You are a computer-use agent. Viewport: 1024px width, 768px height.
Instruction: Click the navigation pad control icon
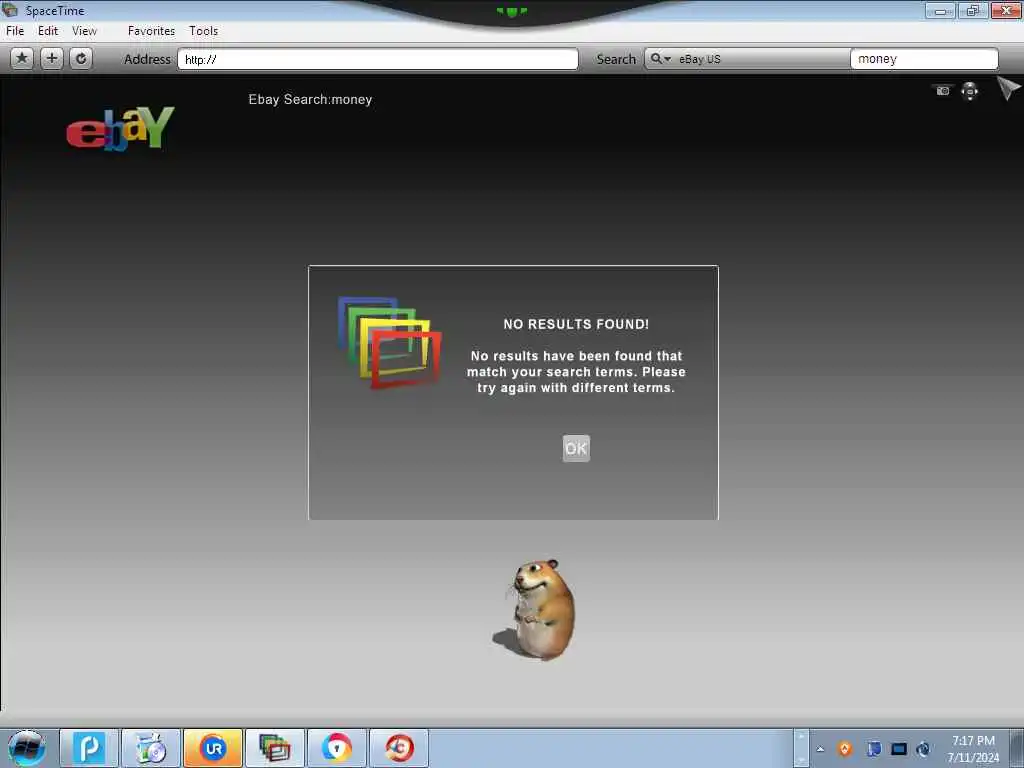click(x=970, y=91)
